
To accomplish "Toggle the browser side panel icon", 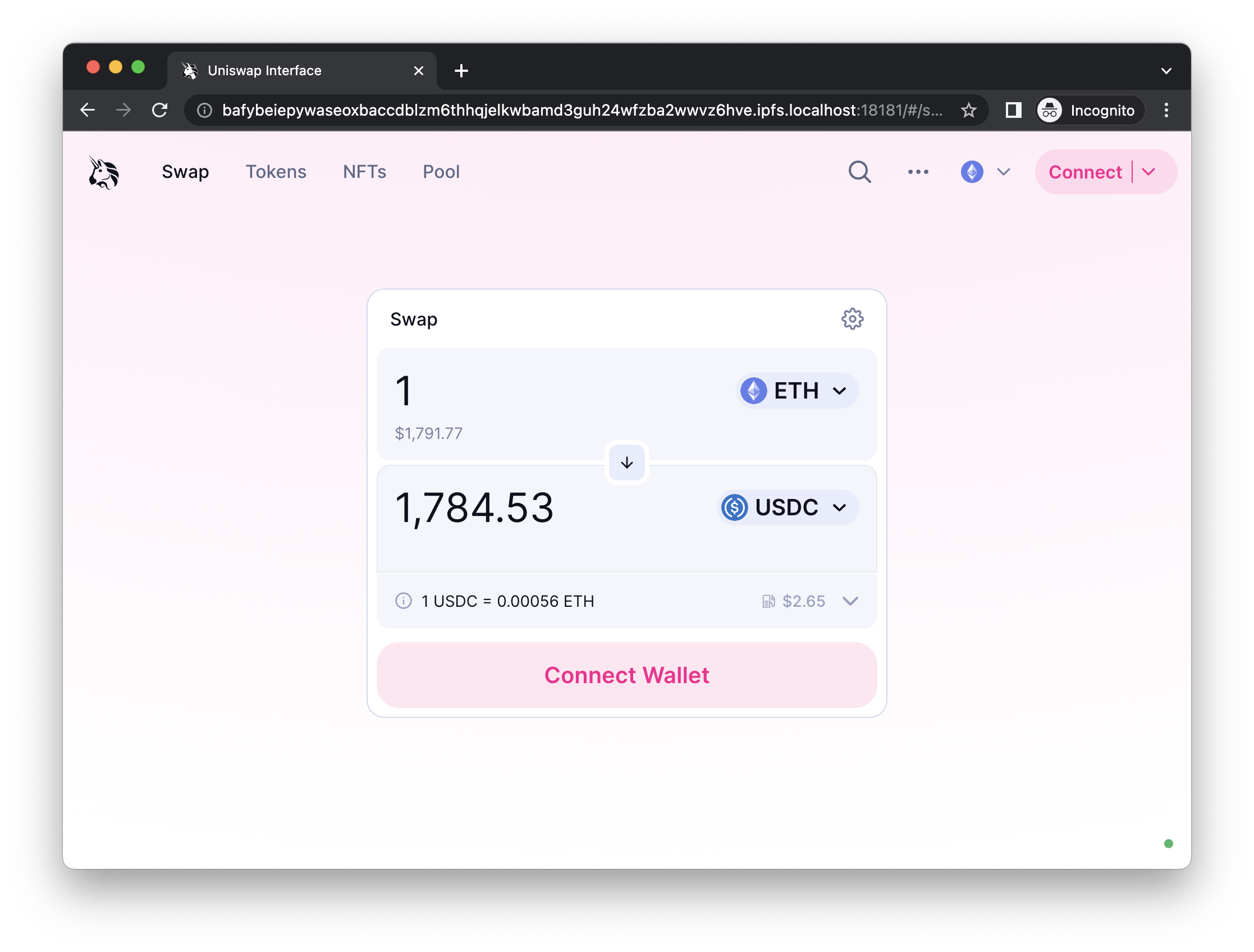I will 1013,110.
